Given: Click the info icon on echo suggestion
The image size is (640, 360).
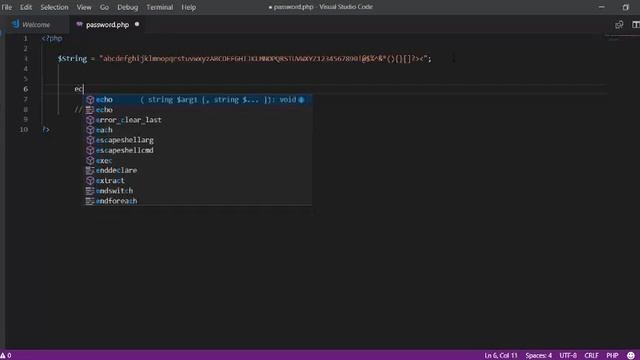Looking at the screenshot, I should click(x=301, y=100).
